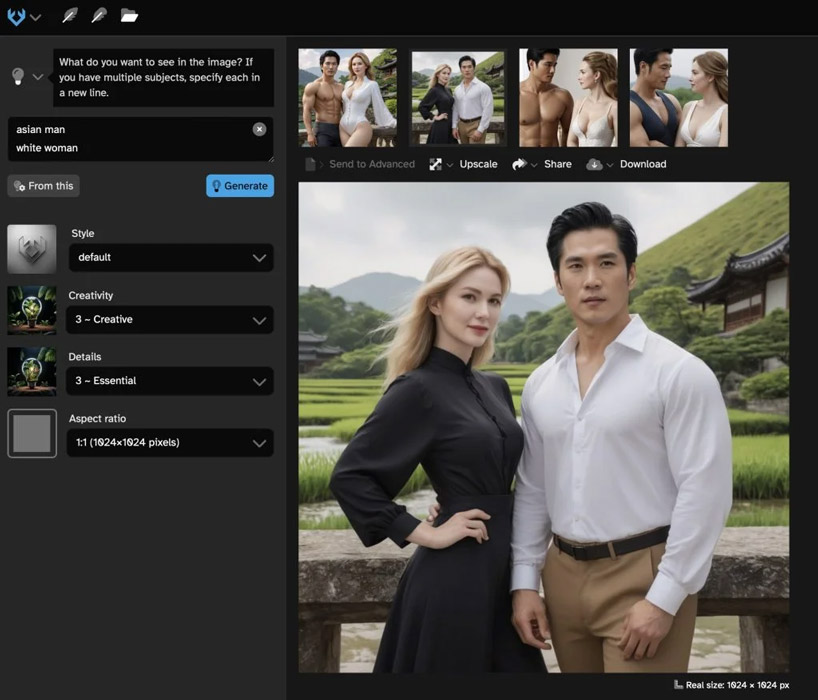Click the lightbulb icon beside the prompt hint
The height and width of the screenshot is (700, 818).
(x=17, y=77)
